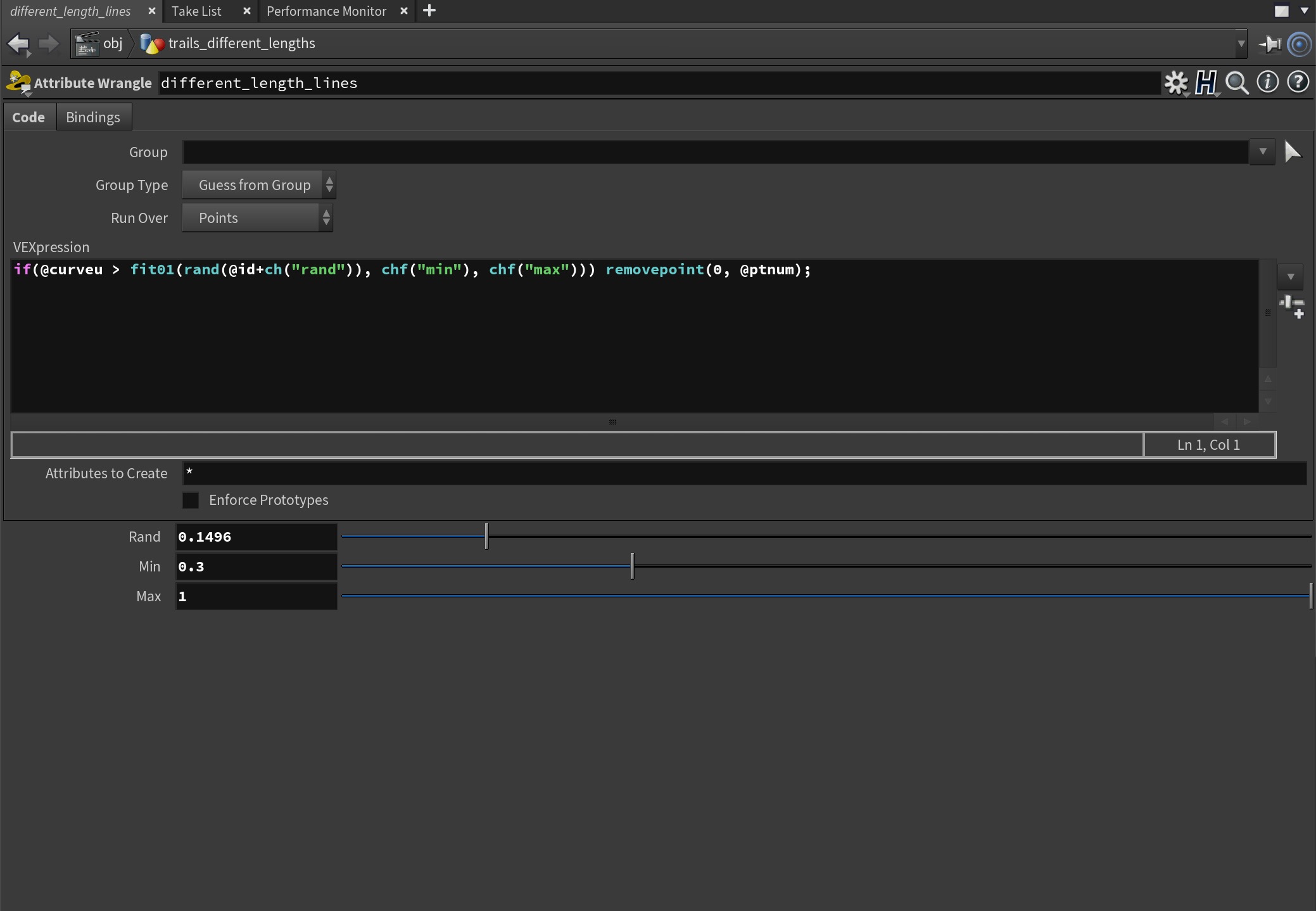Open the Run Over dropdown
The width and height of the screenshot is (1316, 911).
257,218
